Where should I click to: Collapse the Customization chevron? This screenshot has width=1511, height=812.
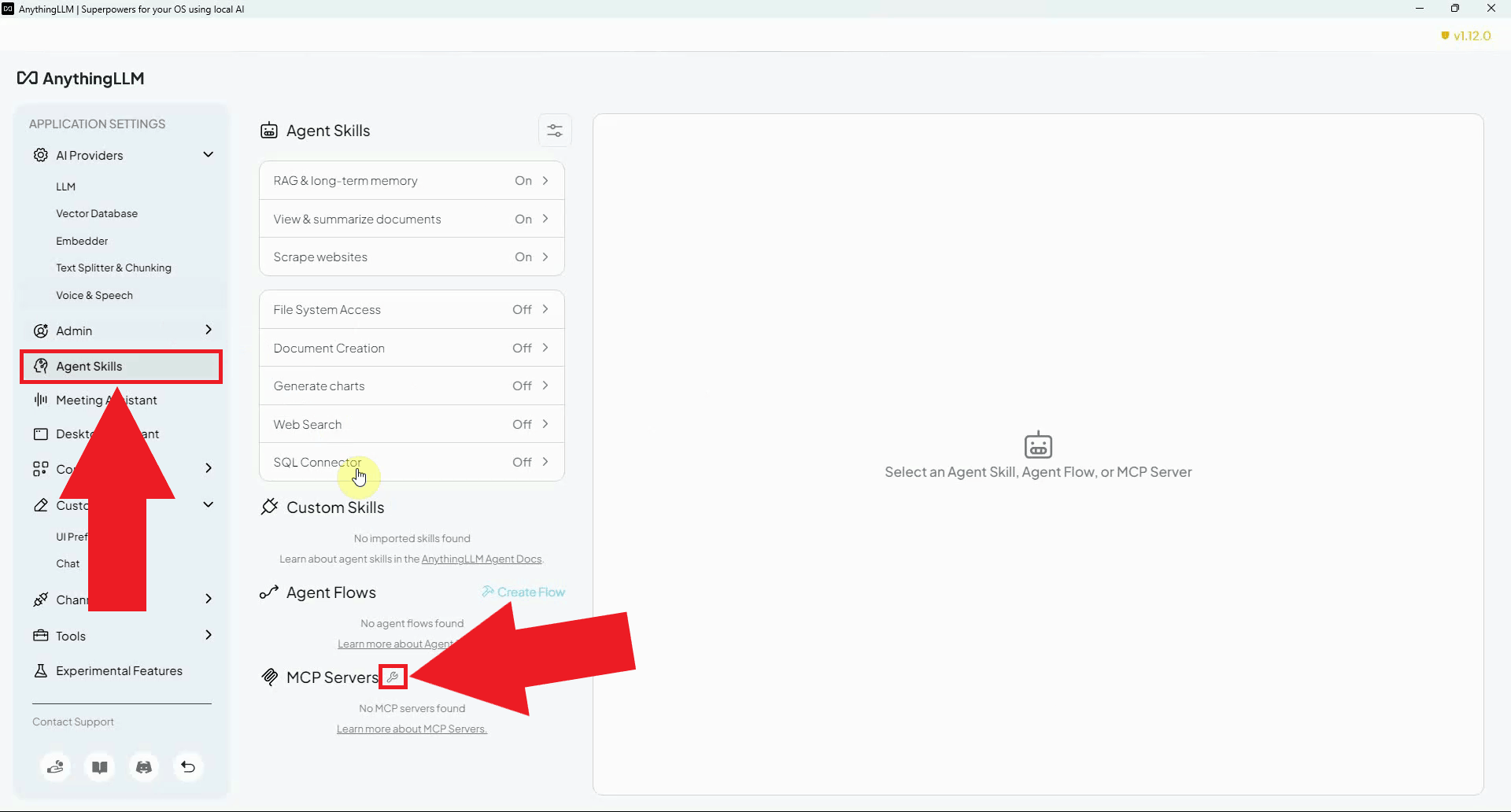(209, 504)
